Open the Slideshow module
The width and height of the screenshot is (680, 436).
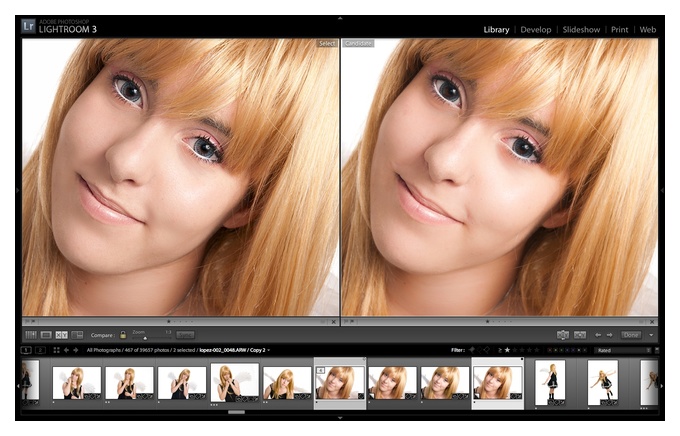point(581,30)
